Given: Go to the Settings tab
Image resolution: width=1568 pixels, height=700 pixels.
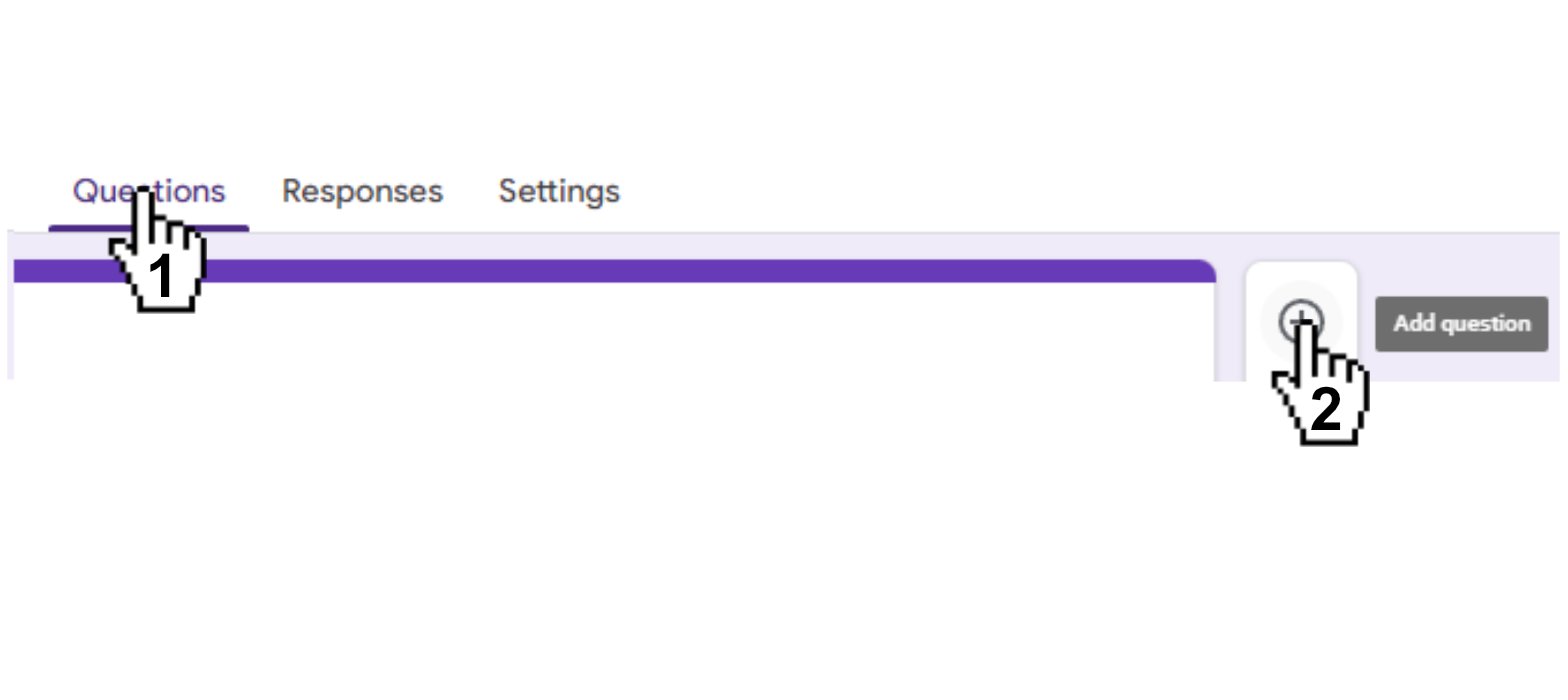Looking at the screenshot, I should pyautogui.click(x=559, y=192).
